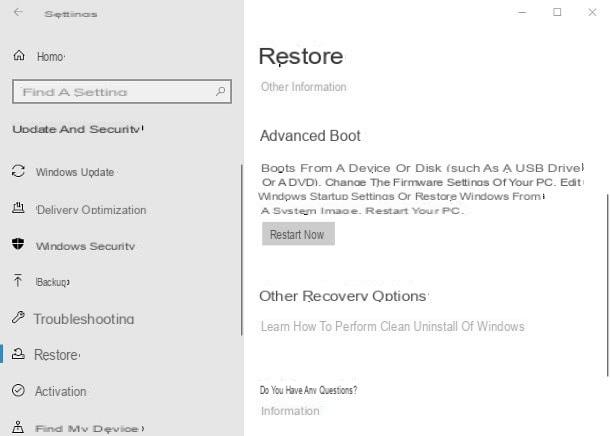Click the Other Recovery Options heading
The width and height of the screenshot is (610, 436).
[343, 296]
